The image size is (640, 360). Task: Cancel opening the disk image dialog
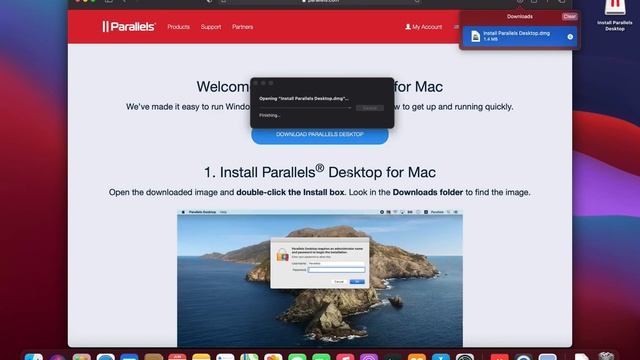[369, 108]
